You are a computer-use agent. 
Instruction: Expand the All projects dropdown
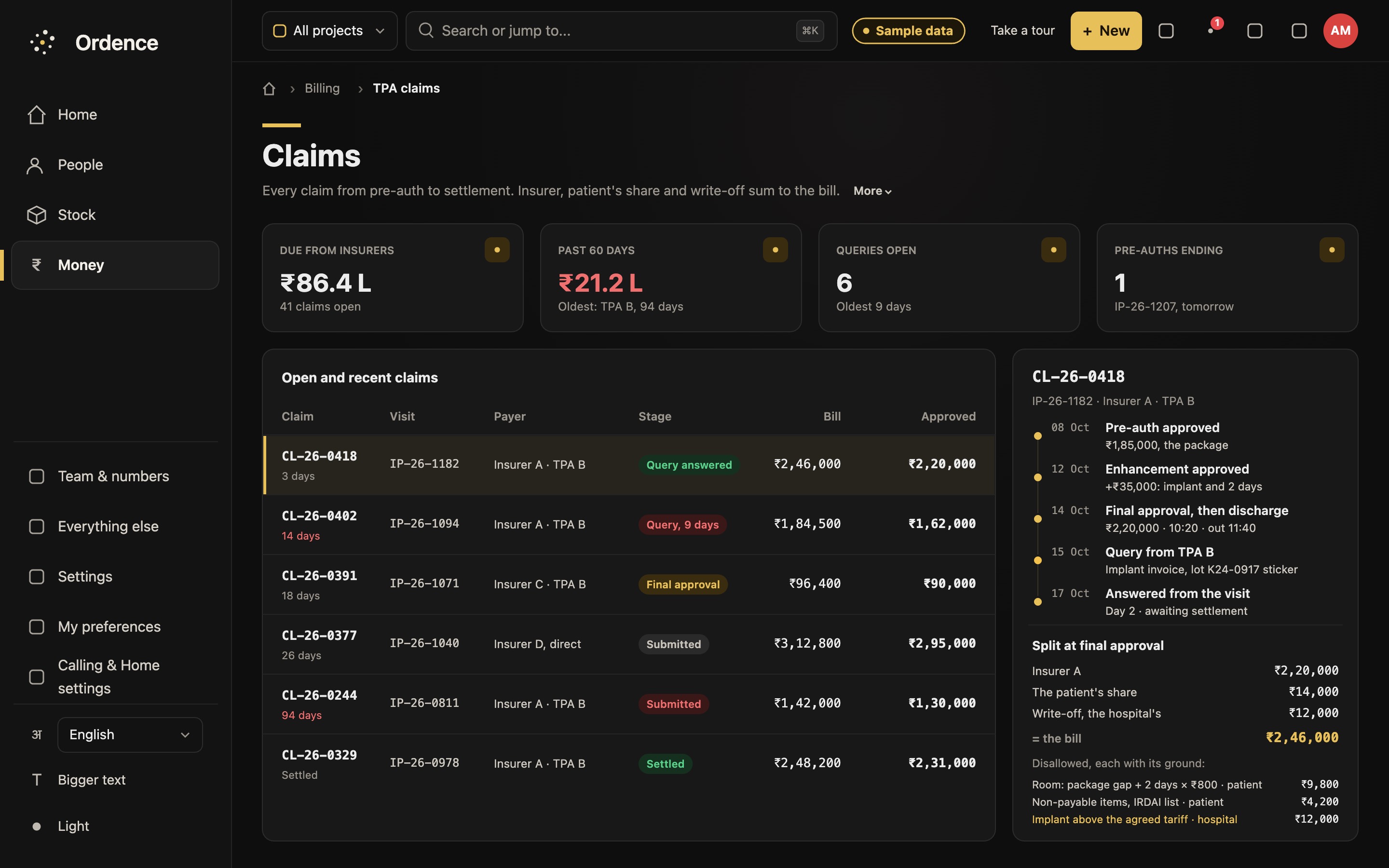[x=329, y=30]
